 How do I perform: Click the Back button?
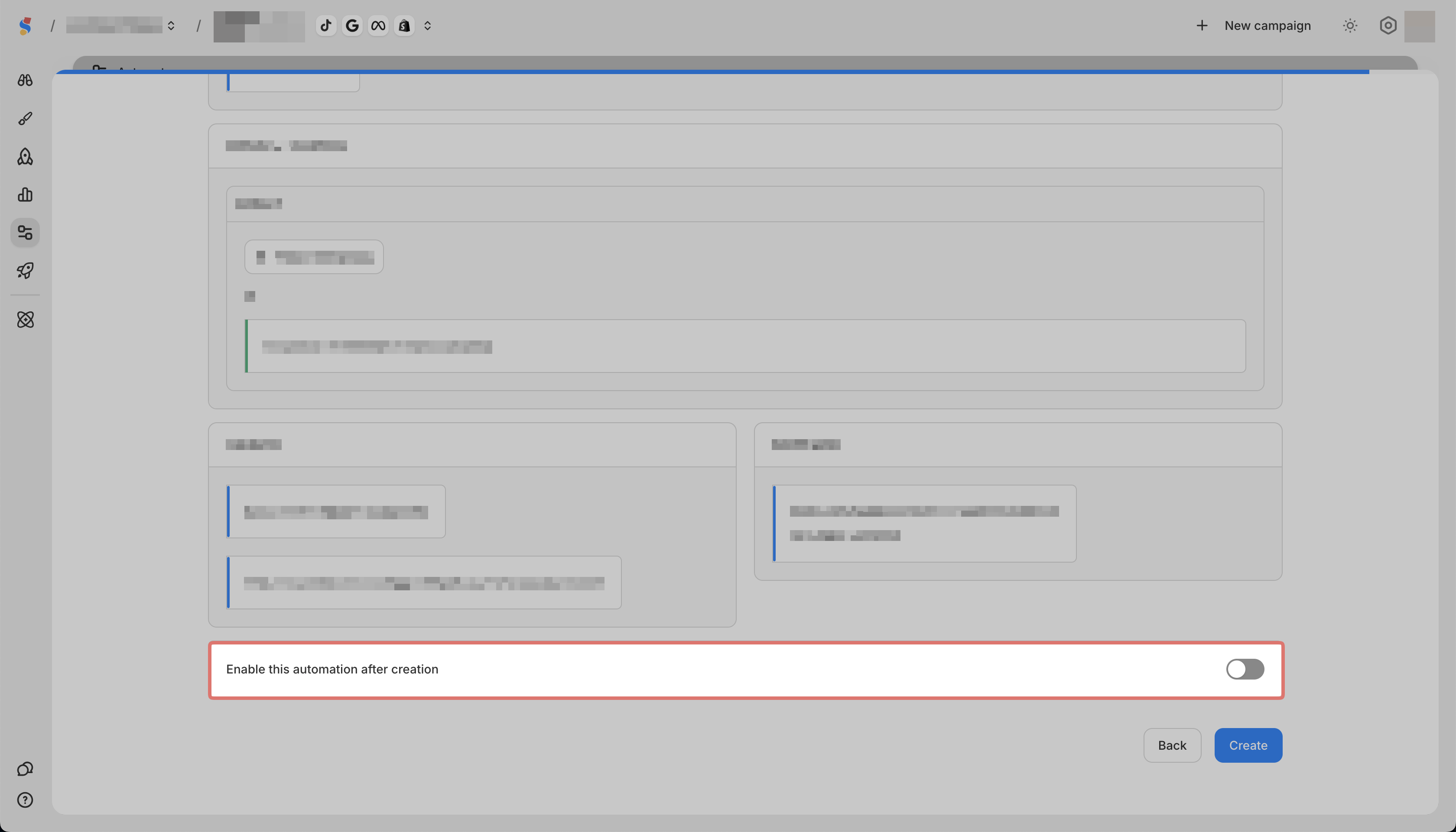pyautogui.click(x=1172, y=745)
